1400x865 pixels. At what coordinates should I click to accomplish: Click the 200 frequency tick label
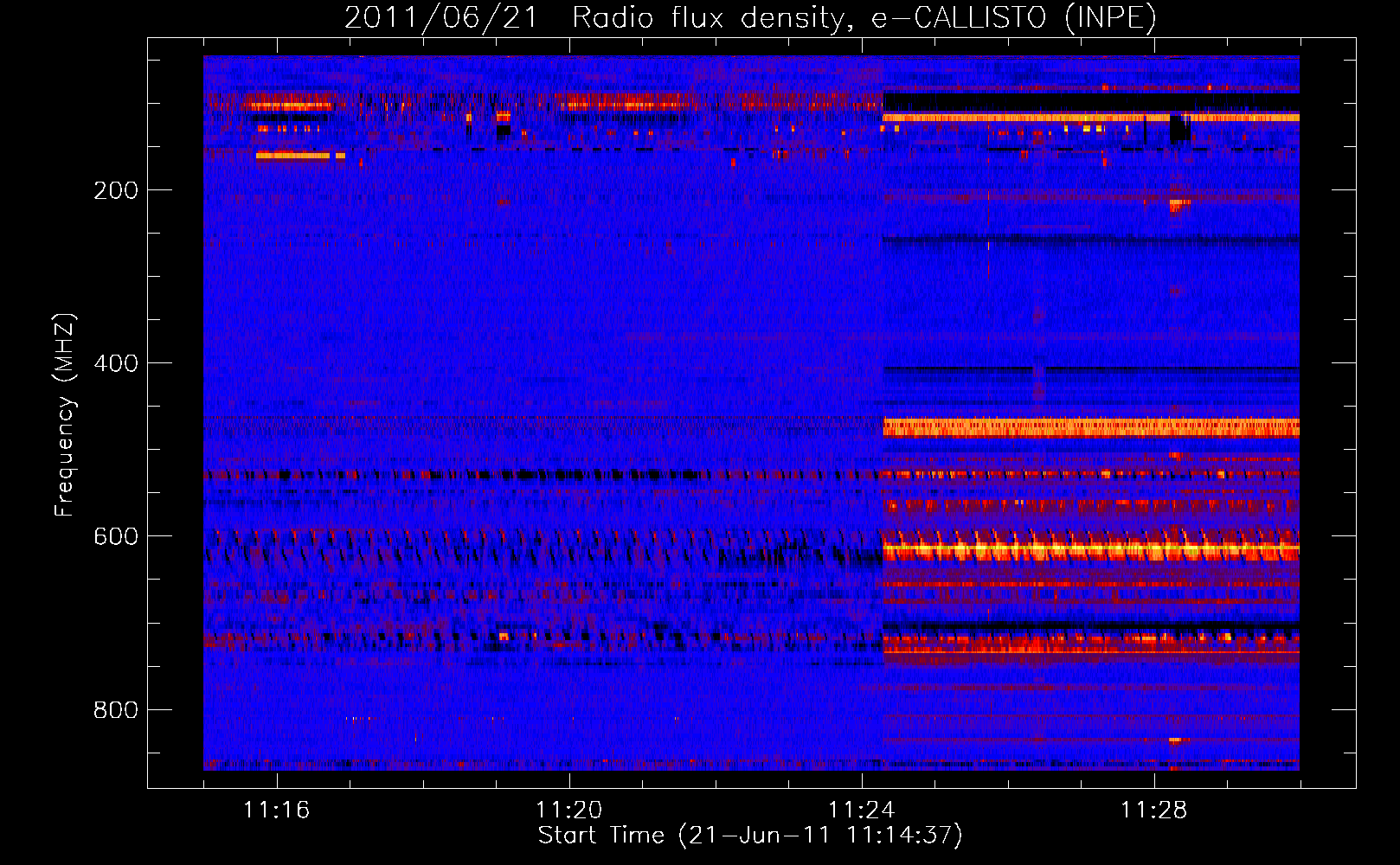(x=116, y=190)
